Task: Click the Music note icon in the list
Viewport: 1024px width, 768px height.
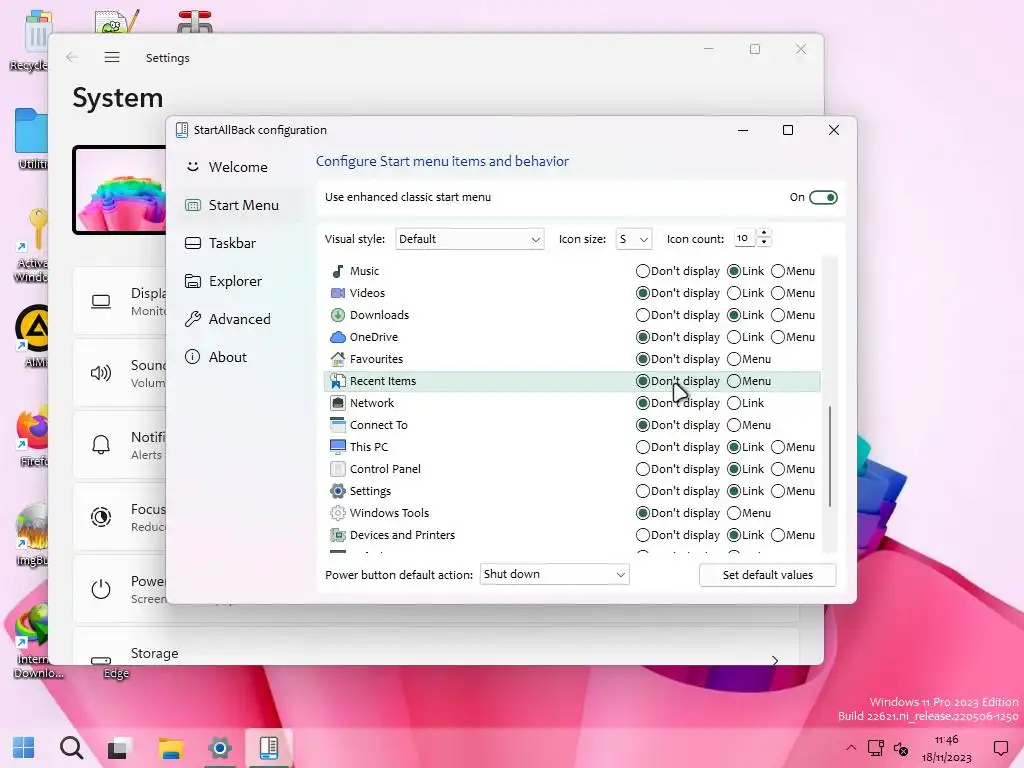Action: [x=338, y=271]
